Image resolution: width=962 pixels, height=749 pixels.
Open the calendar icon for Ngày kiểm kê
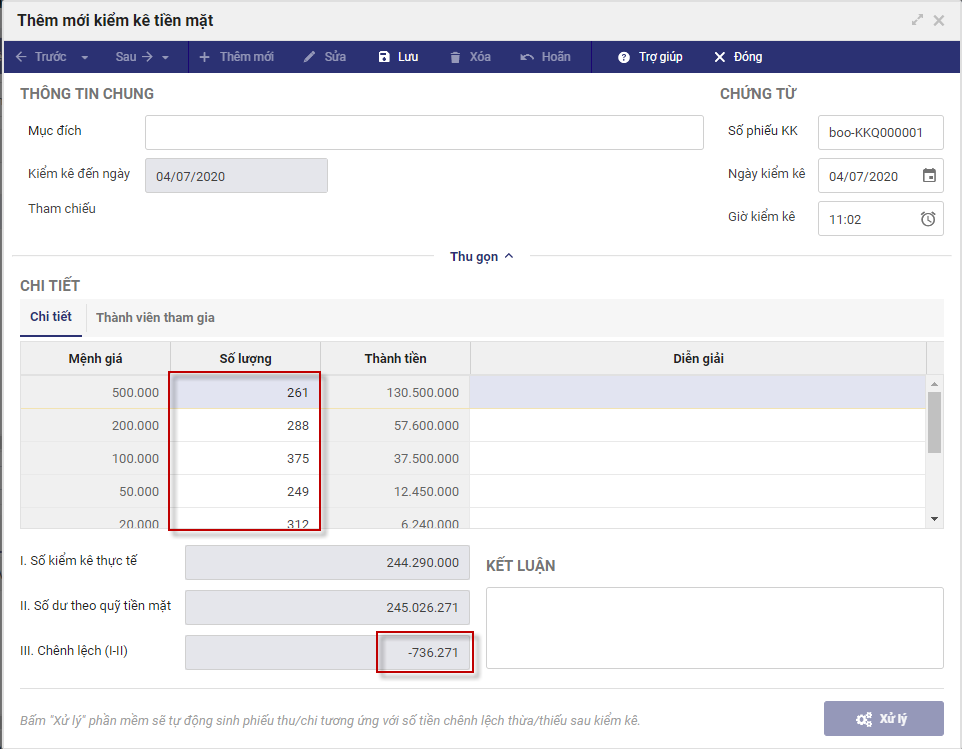pos(929,176)
